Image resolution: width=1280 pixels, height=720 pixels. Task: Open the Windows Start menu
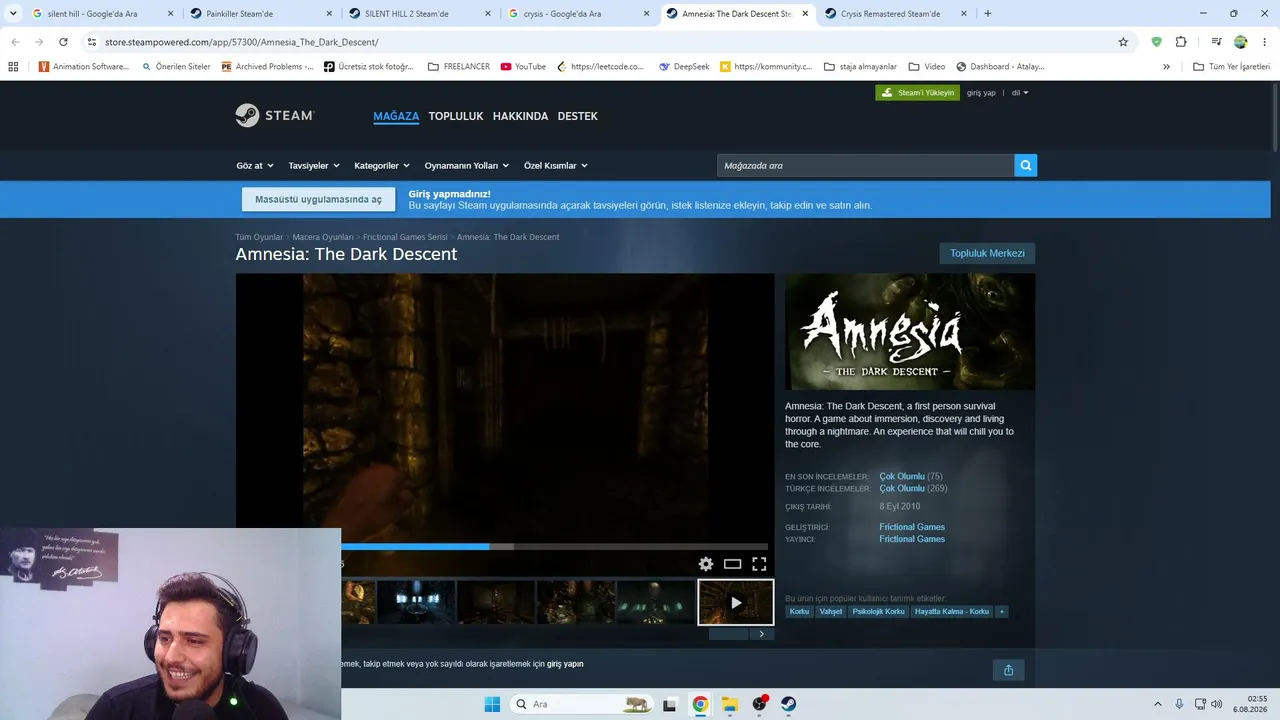coord(492,704)
